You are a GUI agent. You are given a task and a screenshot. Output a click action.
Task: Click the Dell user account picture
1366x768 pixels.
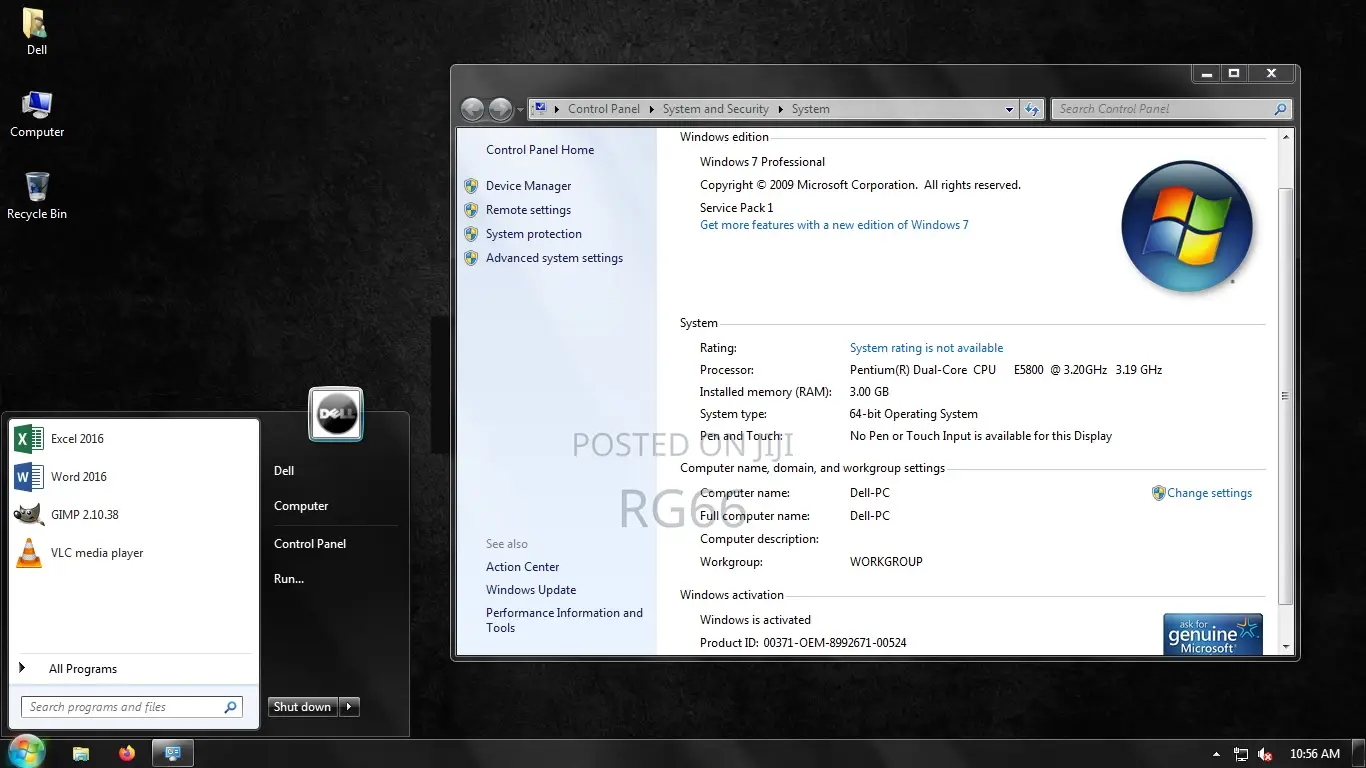336,414
